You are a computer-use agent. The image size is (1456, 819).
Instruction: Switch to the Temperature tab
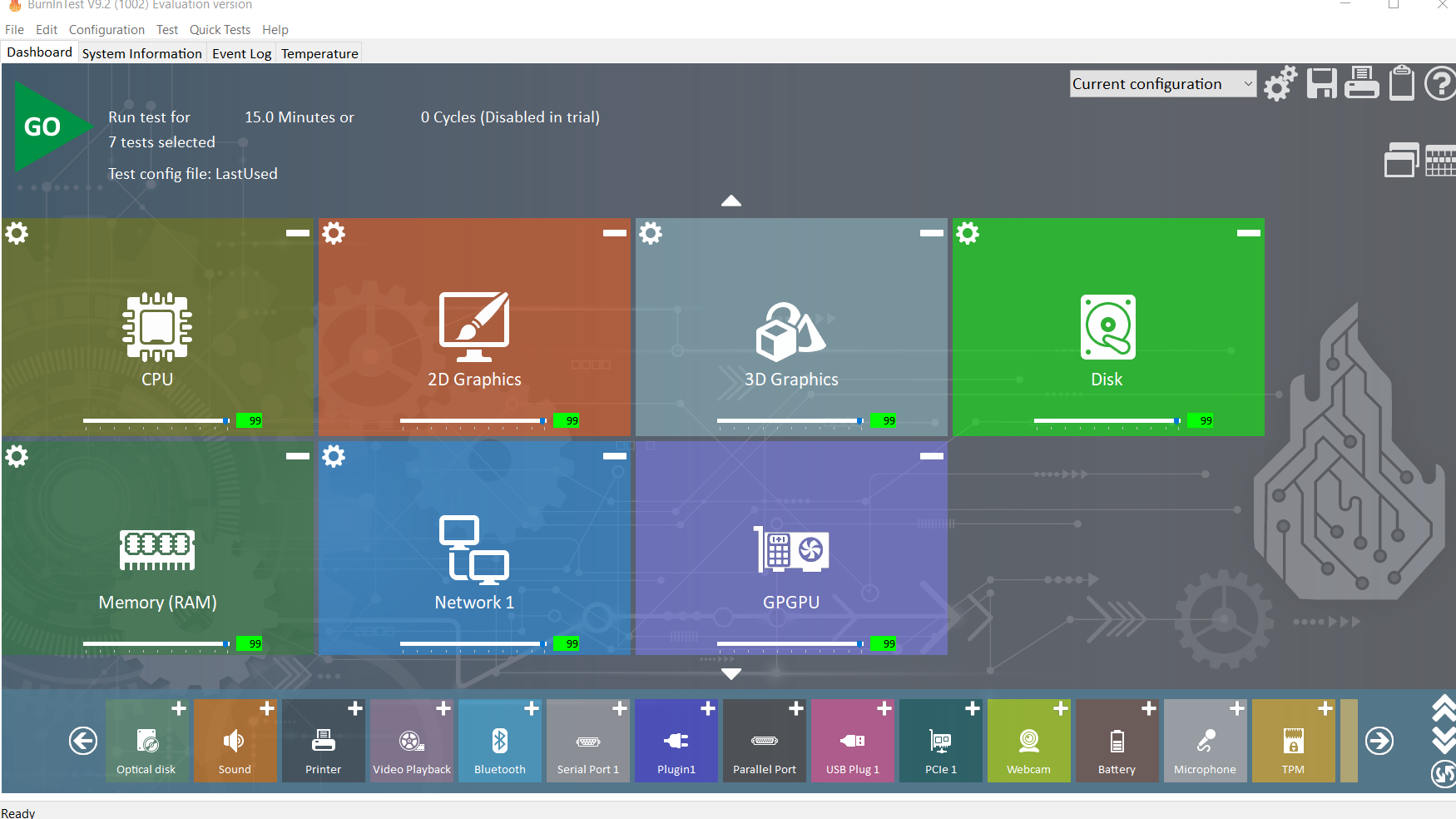coord(319,53)
